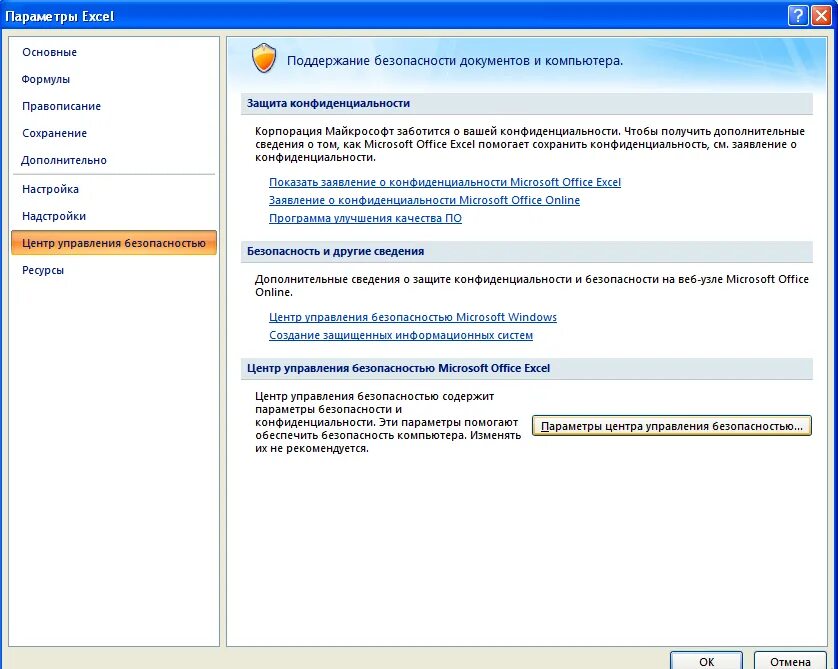The image size is (838, 669).
Task: Click header Центр управления безопасностью Microsoft Office Excel
Action: (526, 369)
